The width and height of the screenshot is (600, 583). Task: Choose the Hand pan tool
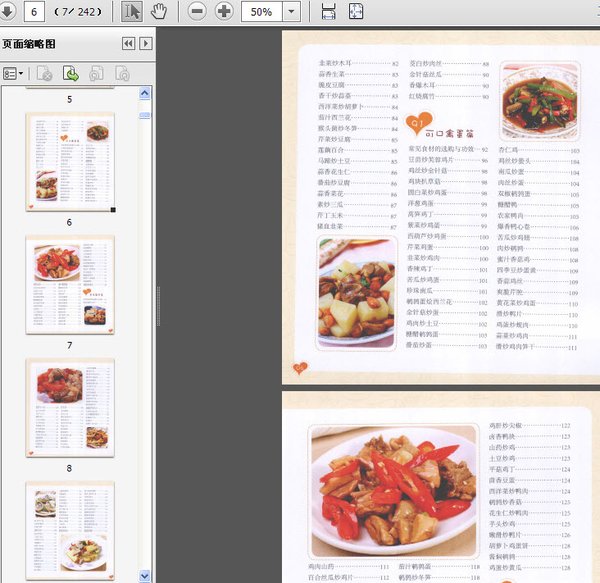[159, 12]
